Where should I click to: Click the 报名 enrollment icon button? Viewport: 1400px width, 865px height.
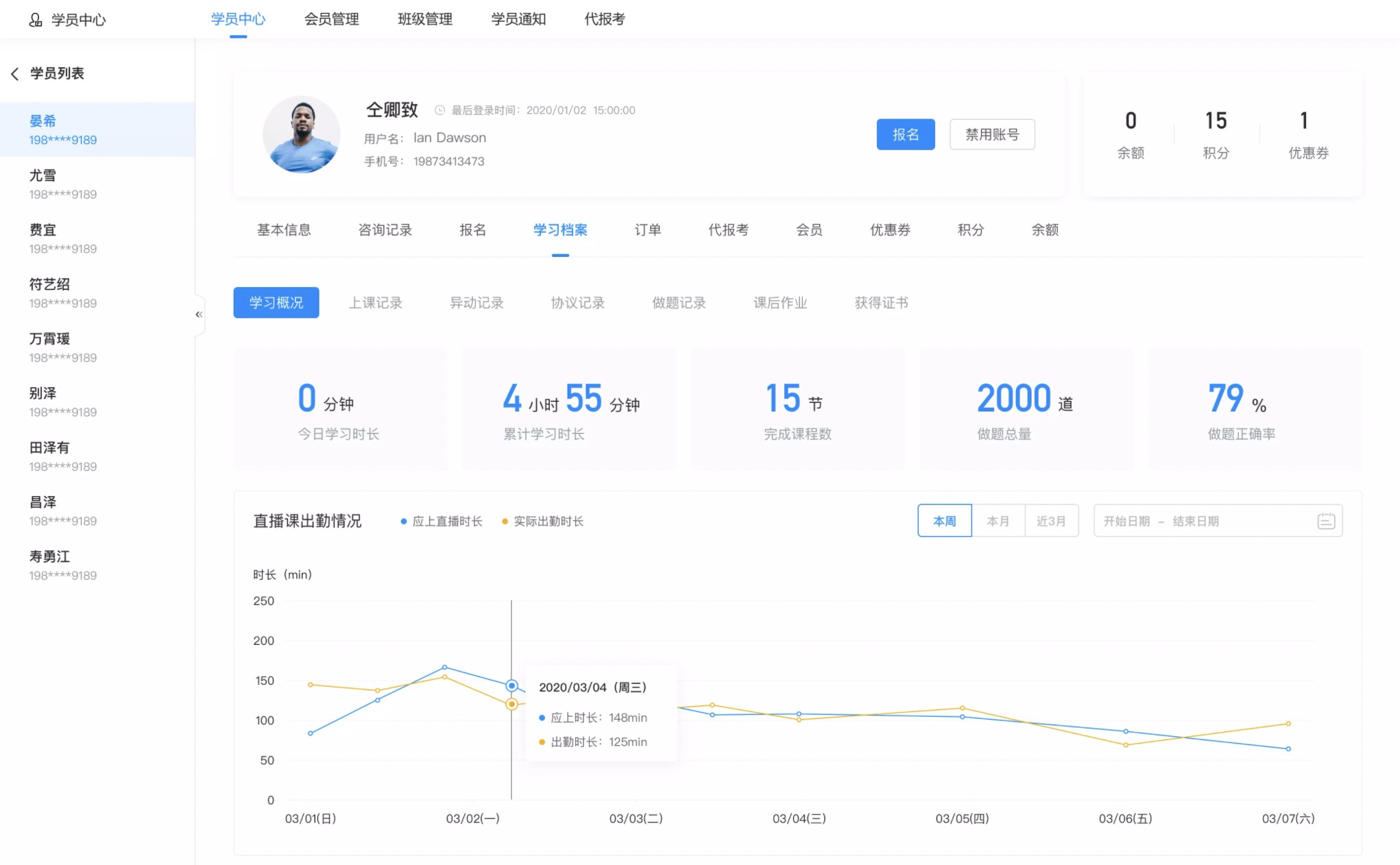pyautogui.click(x=905, y=134)
